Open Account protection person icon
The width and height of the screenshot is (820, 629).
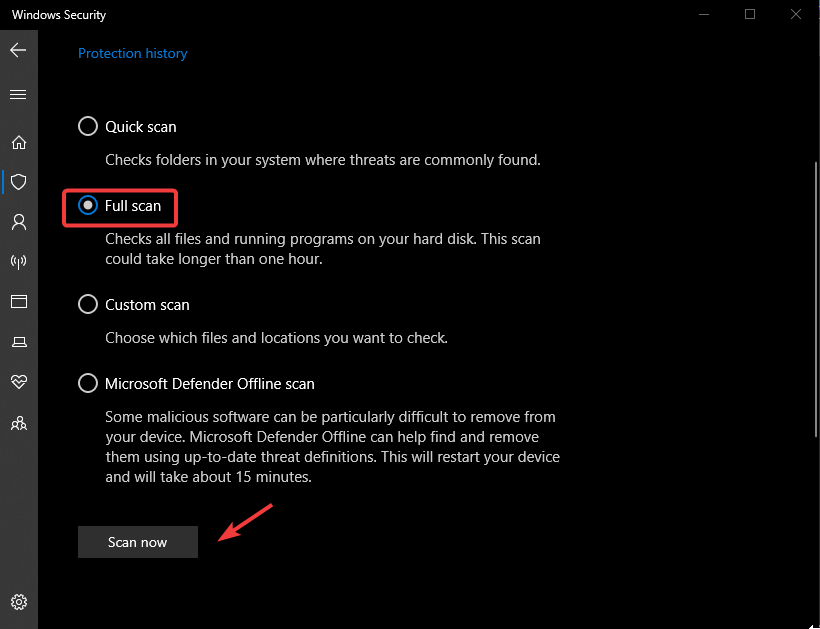pos(18,221)
